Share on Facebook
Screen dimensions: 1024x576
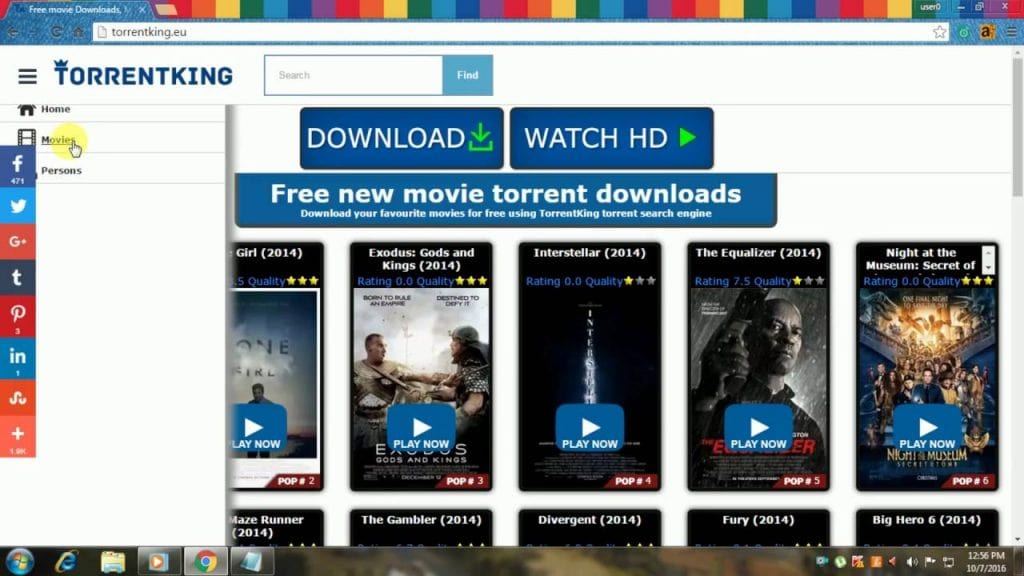pyautogui.click(x=18, y=167)
